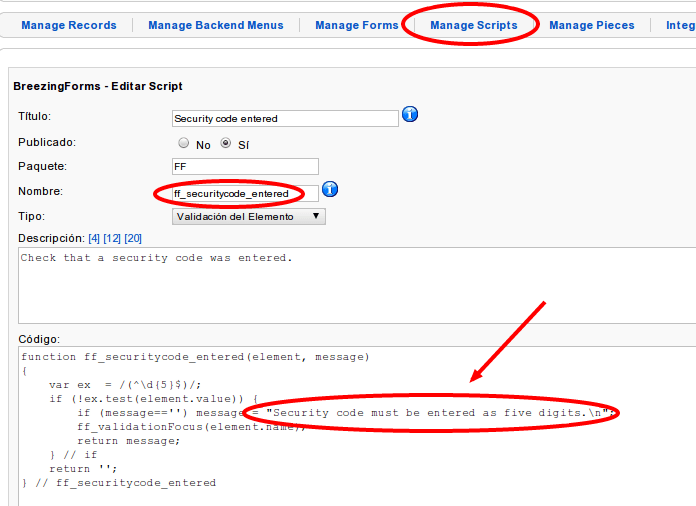The height and width of the screenshot is (506, 696).
Task: Select the No radio for Publicado
Action: click(183, 143)
